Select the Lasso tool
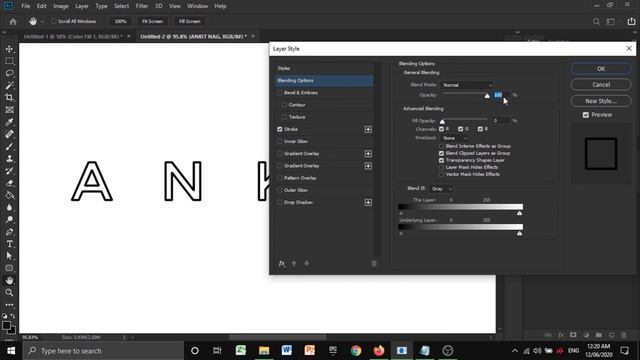This screenshot has width=640, height=360. [x=9, y=73]
